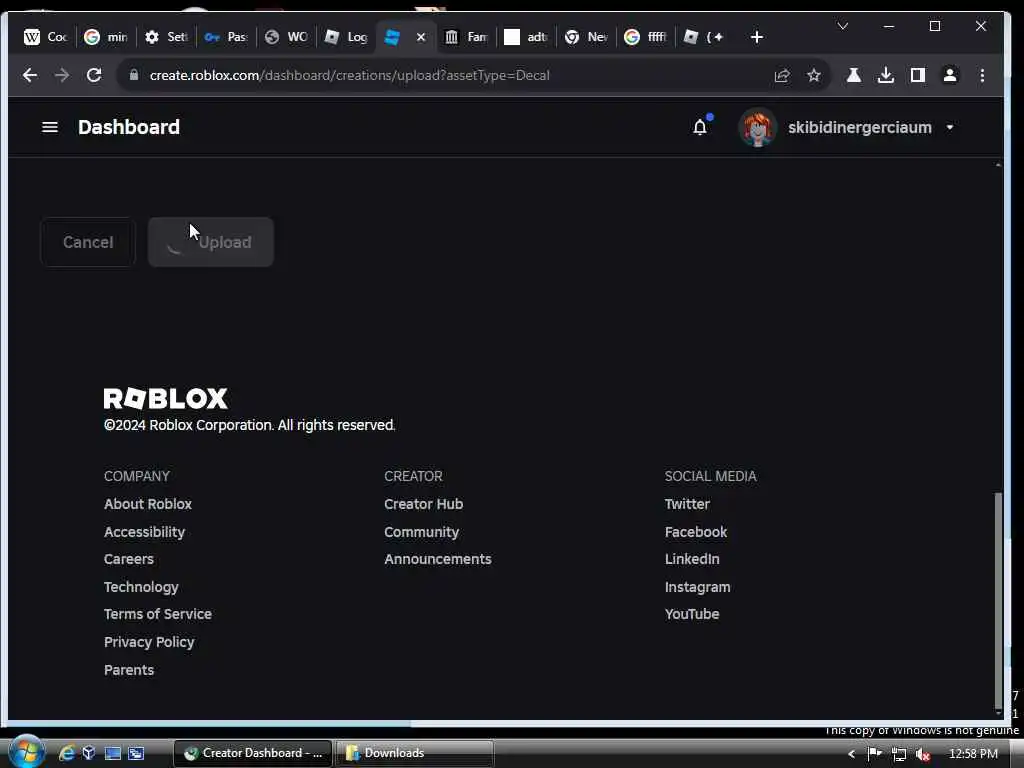
Task: Open Chrome Labs flask icon
Action: coord(854,75)
